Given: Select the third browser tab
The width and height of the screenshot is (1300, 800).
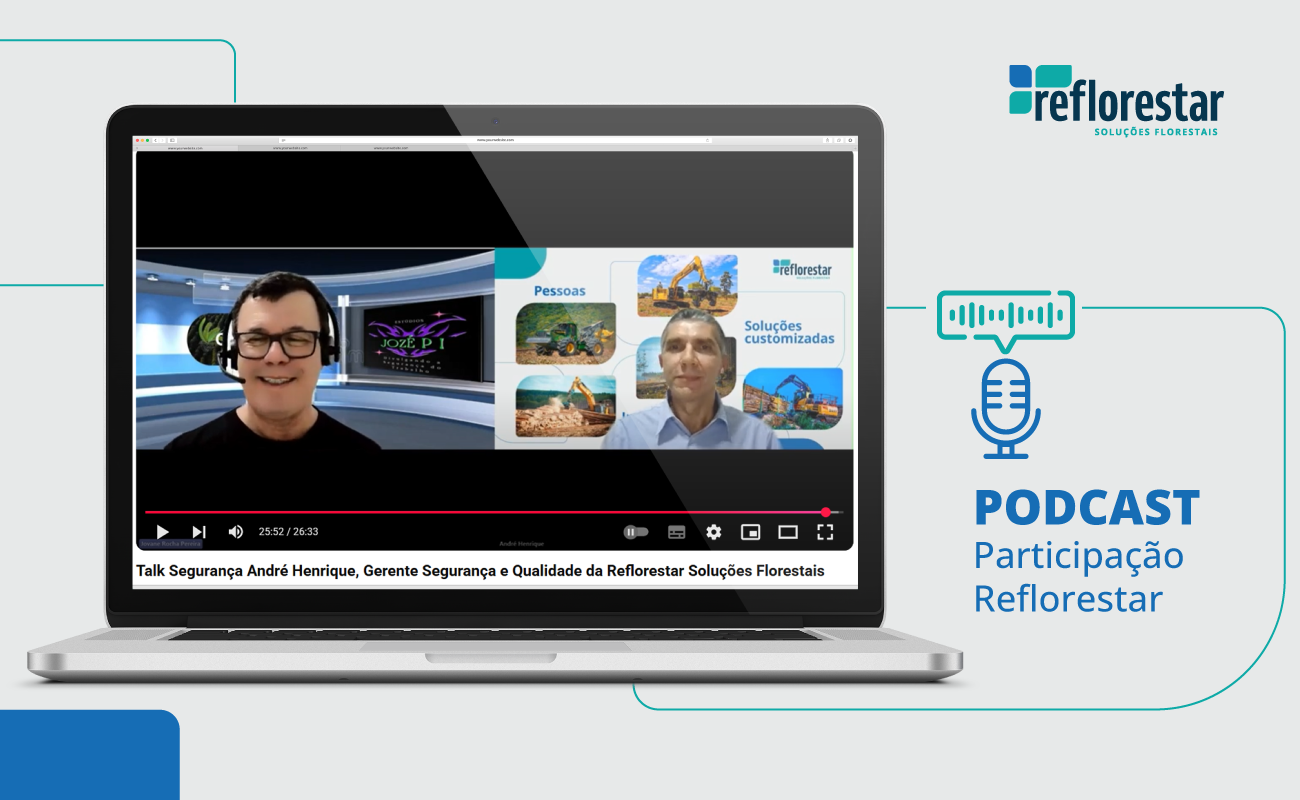Looking at the screenshot, I should point(391,148).
